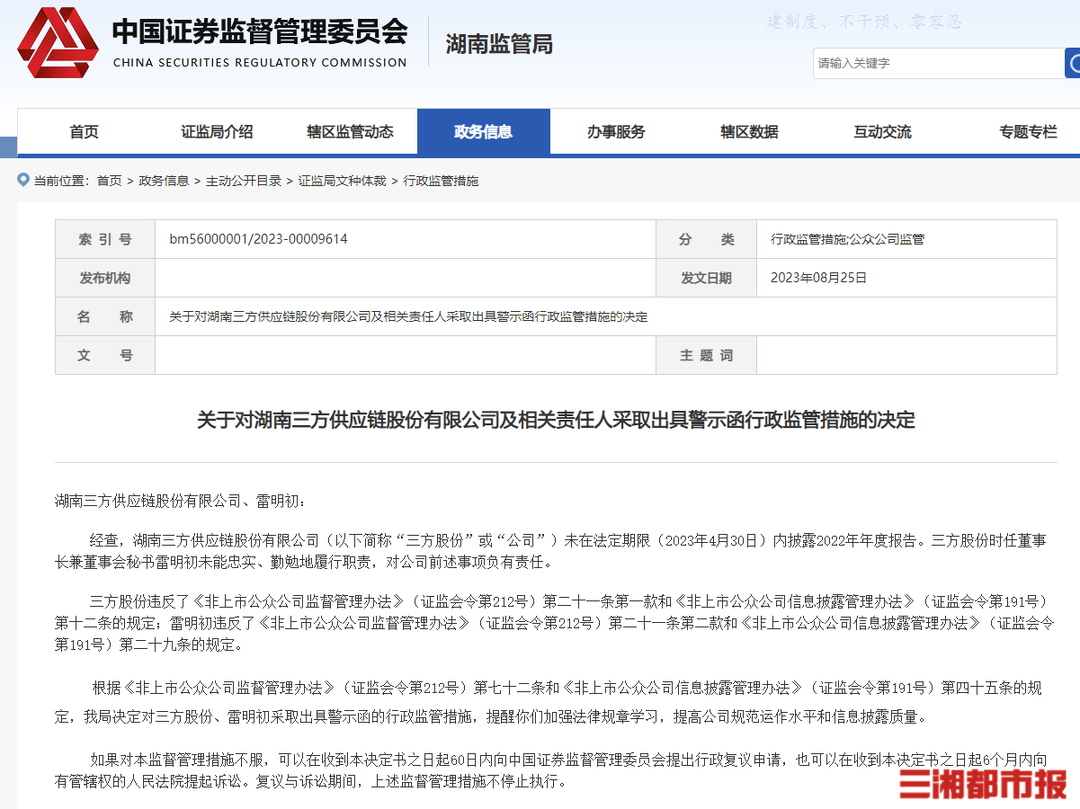Follow the 首页 breadcrumb link
The image size is (1080, 809).
(109, 181)
